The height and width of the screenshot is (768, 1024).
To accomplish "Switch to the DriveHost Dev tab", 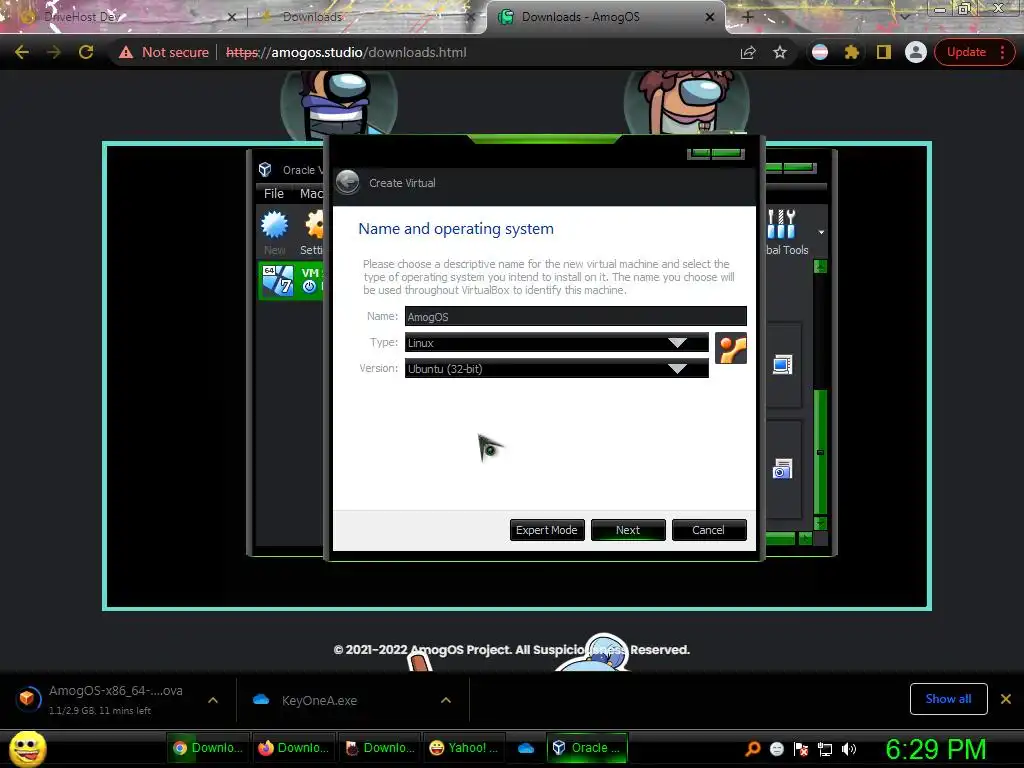I will point(124,17).
